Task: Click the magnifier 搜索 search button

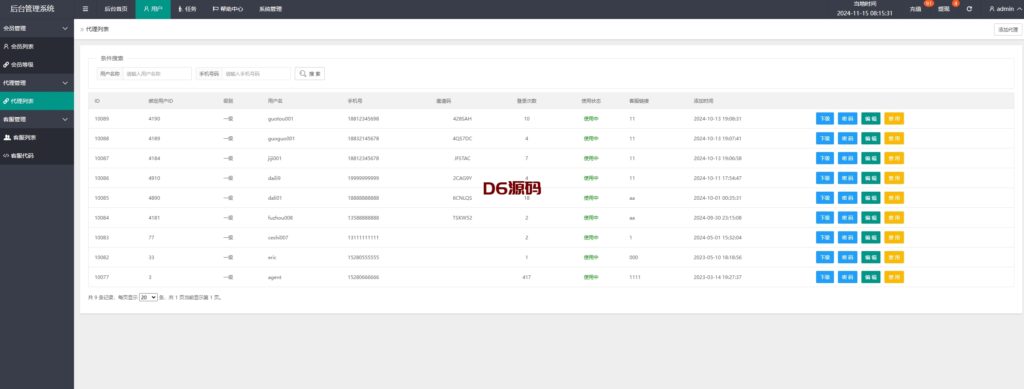Action: (x=310, y=74)
